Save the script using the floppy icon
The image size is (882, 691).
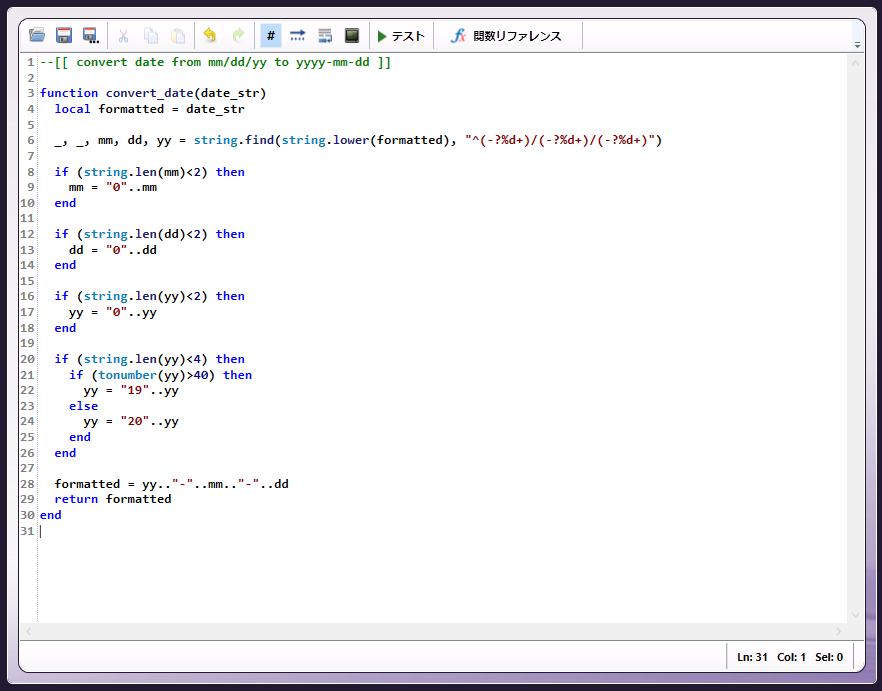(x=64, y=35)
